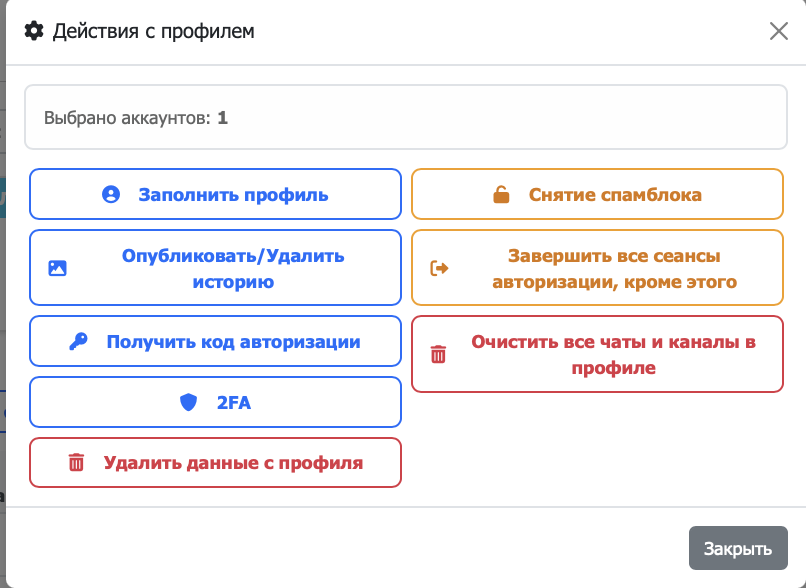The height and width of the screenshot is (588, 806).
Task: Click Удалить данные с профиля
Action: pyautogui.click(x=215, y=462)
